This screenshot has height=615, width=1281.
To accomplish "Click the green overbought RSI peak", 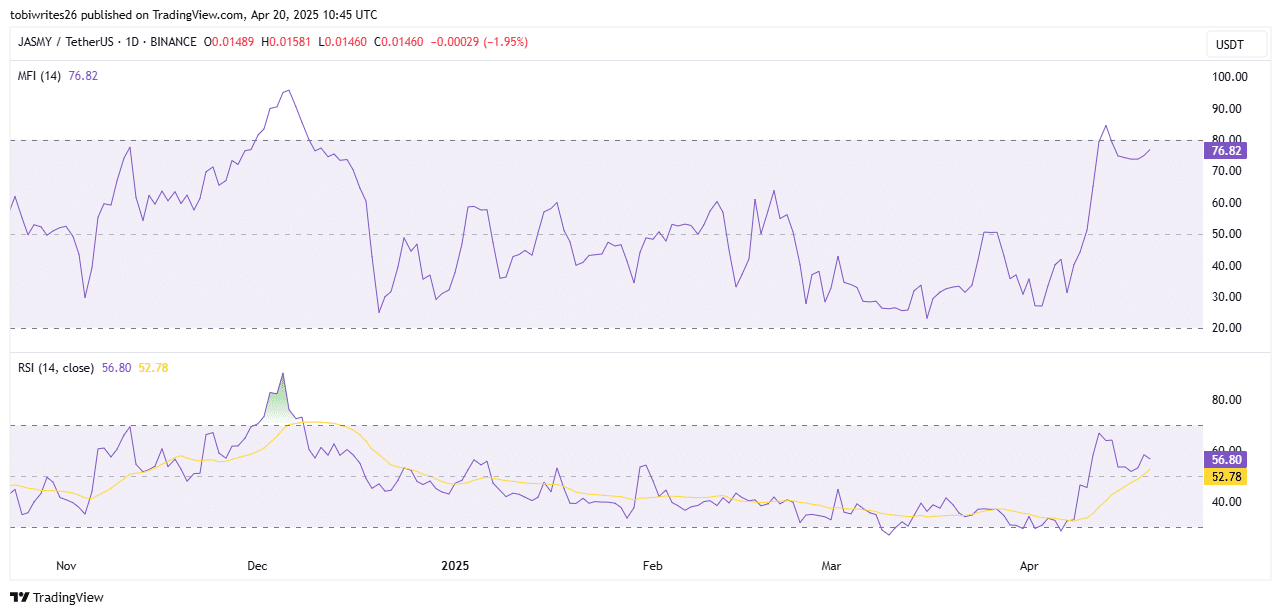I will point(281,395).
